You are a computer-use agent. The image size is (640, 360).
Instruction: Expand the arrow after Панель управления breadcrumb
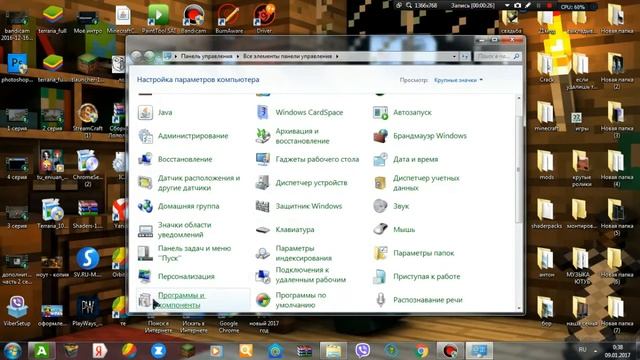(238, 56)
